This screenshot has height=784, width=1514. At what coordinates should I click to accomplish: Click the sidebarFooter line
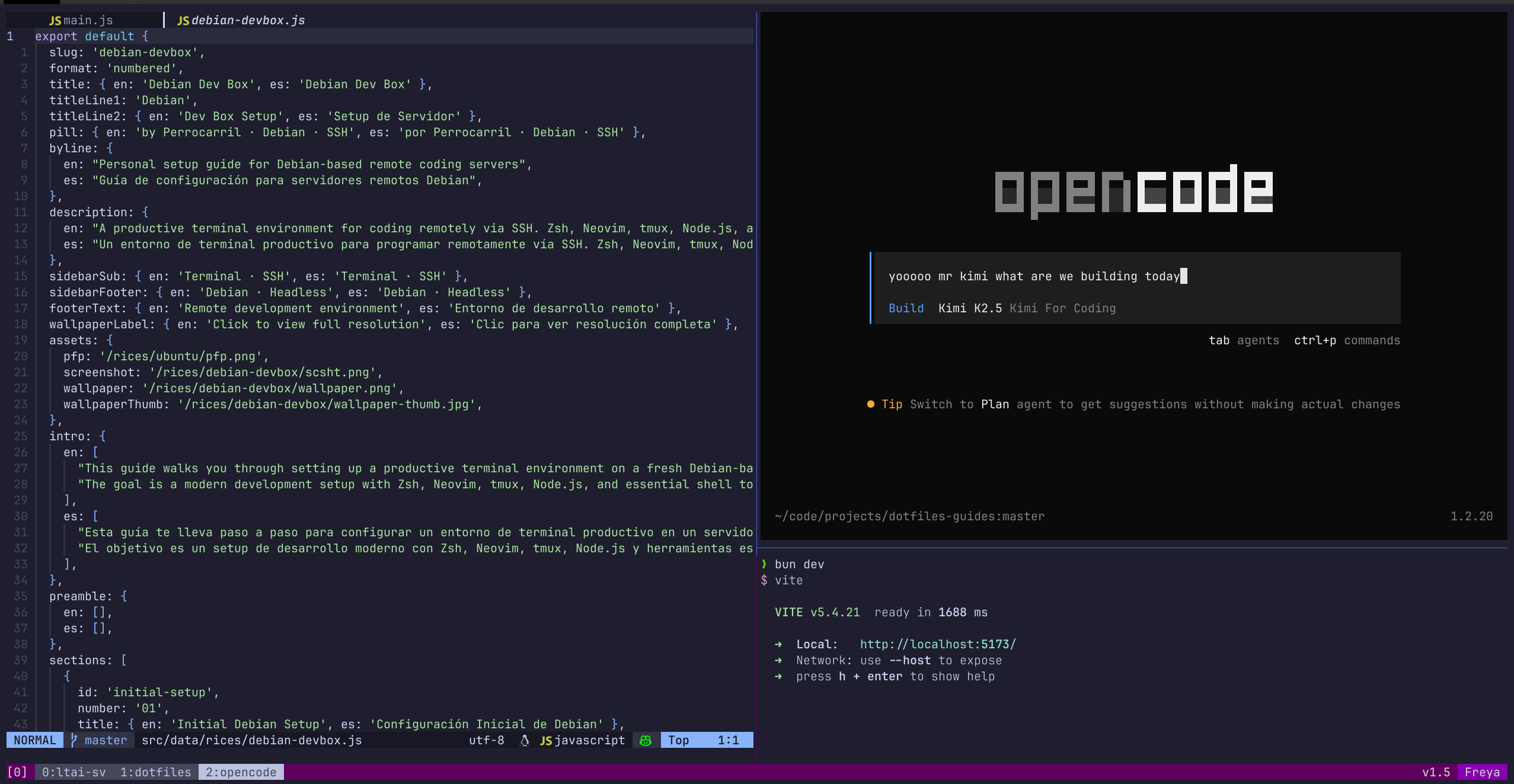pos(290,292)
